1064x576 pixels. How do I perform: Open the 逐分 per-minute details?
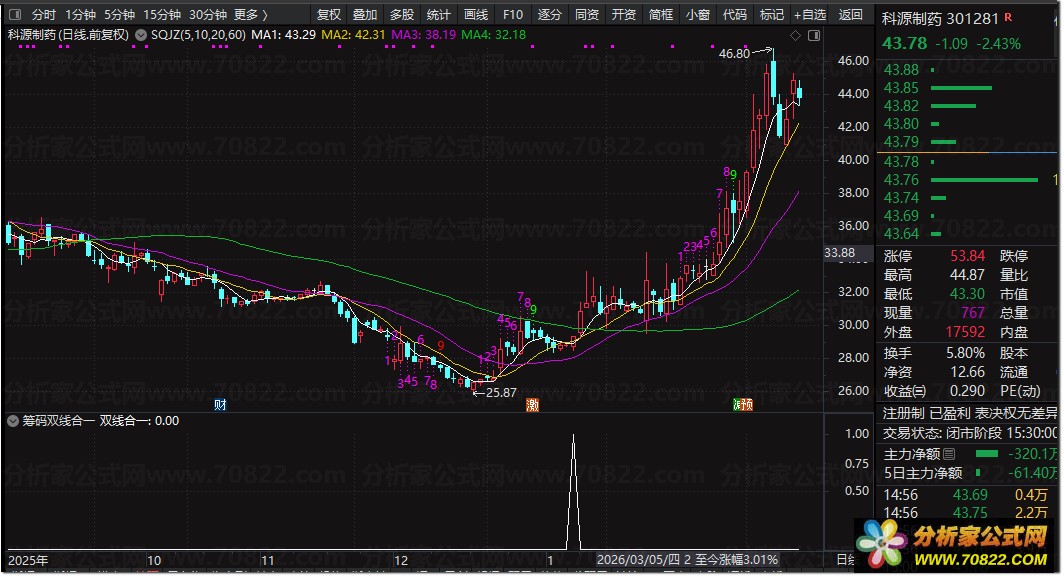coord(550,14)
